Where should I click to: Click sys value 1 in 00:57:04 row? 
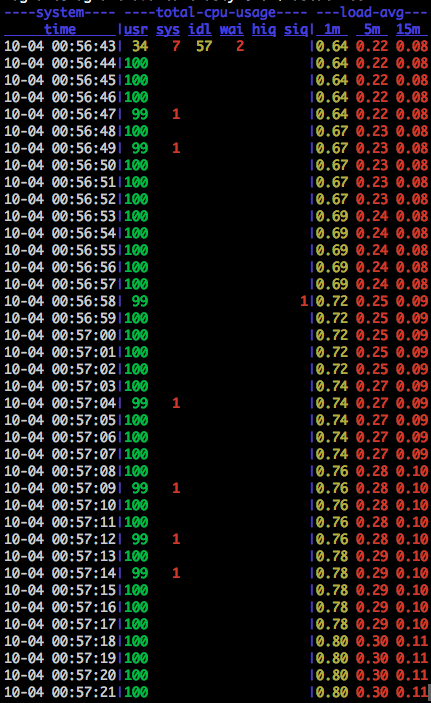176,403
